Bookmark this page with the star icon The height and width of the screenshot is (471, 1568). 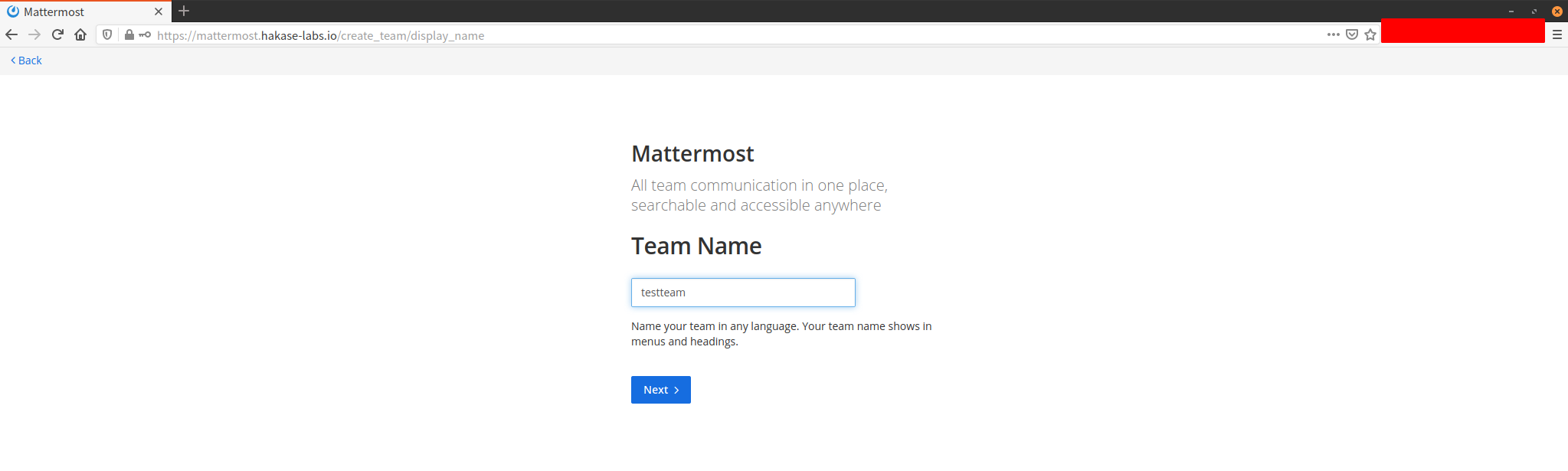point(1370,34)
